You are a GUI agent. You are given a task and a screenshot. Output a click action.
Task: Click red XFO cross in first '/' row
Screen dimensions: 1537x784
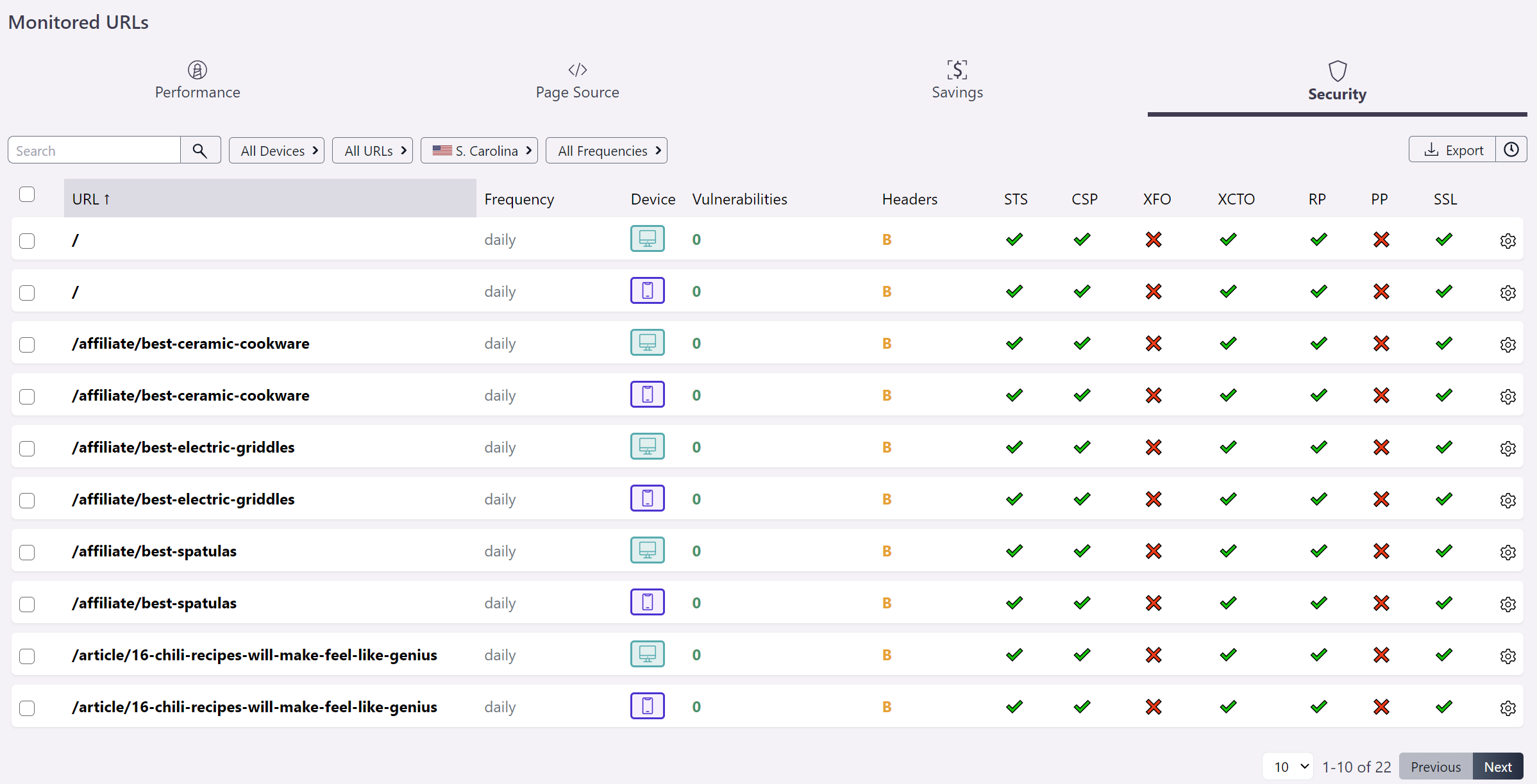click(x=1154, y=240)
